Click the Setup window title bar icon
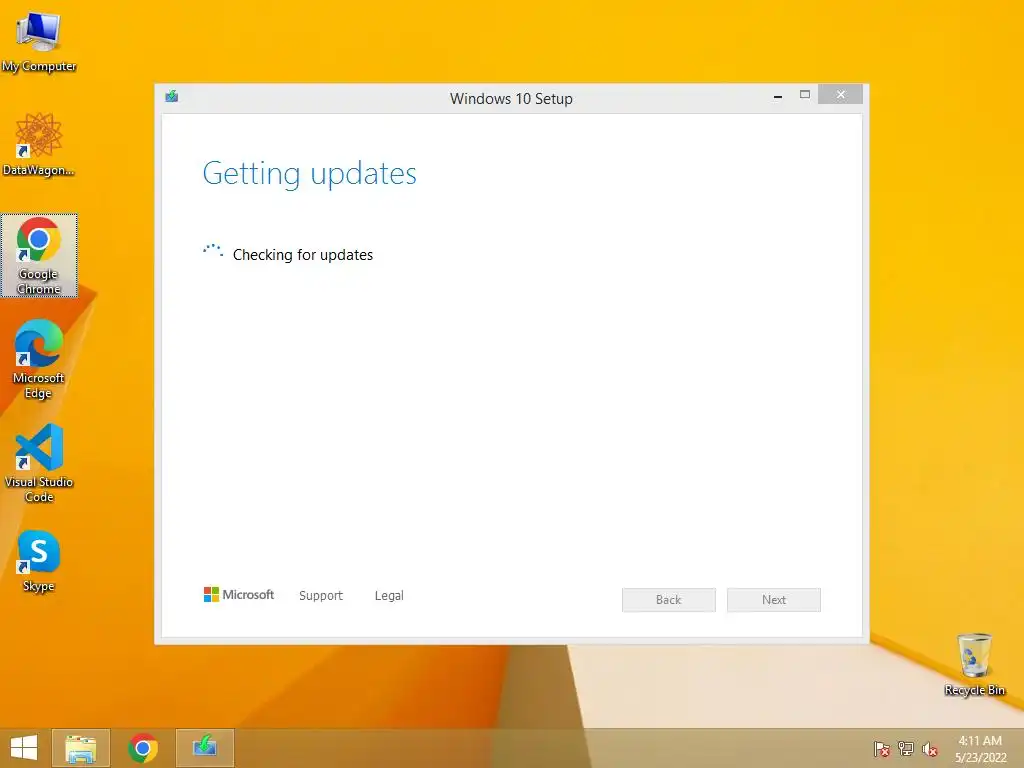 (172, 97)
